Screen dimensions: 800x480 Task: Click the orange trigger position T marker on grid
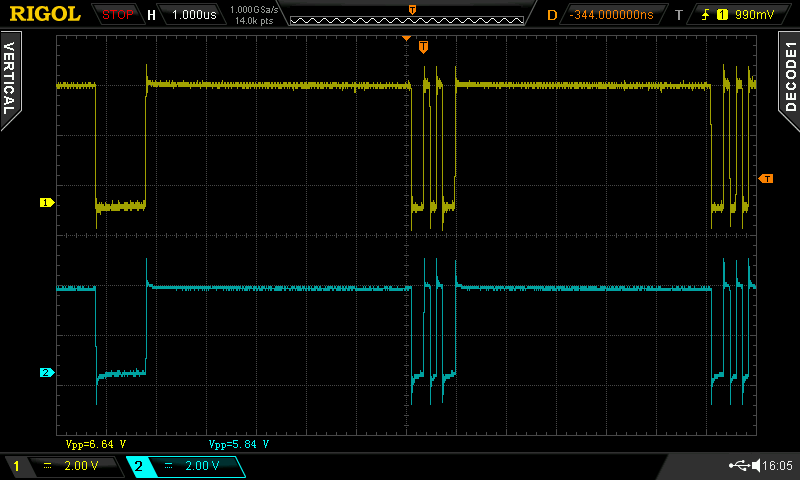point(423,47)
